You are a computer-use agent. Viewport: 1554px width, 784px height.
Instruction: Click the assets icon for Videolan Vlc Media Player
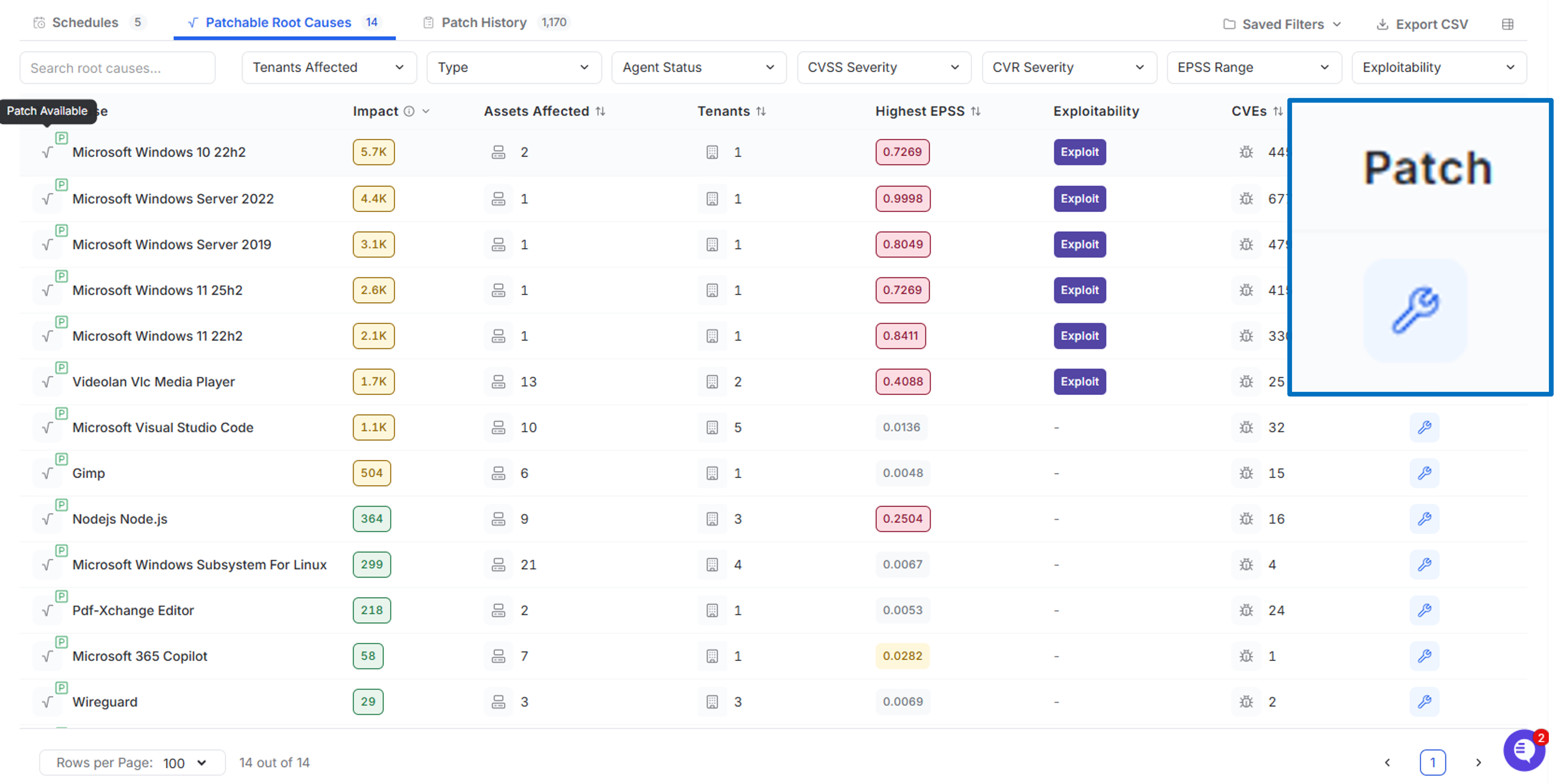point(498,382)
